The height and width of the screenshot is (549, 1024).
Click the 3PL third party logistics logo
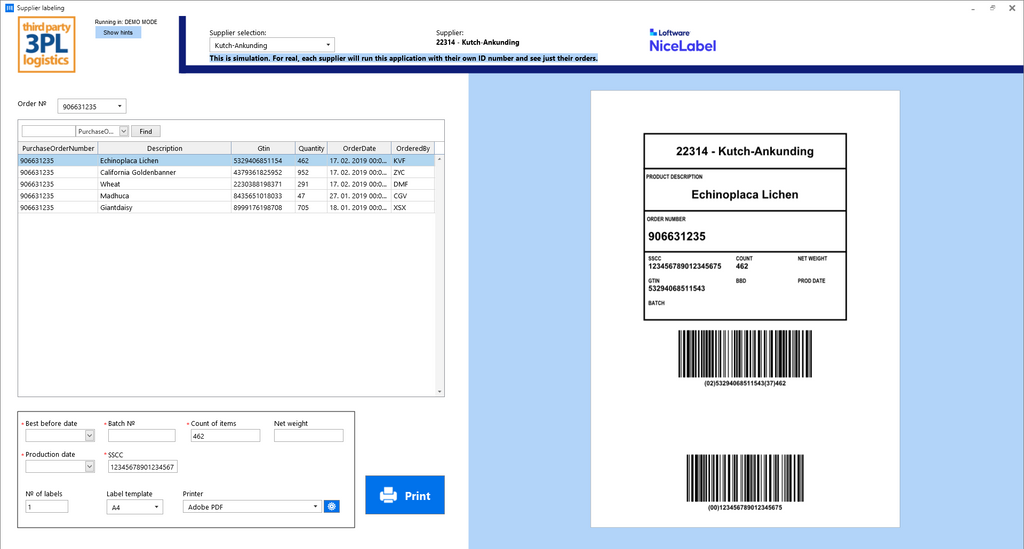(46, 44)
